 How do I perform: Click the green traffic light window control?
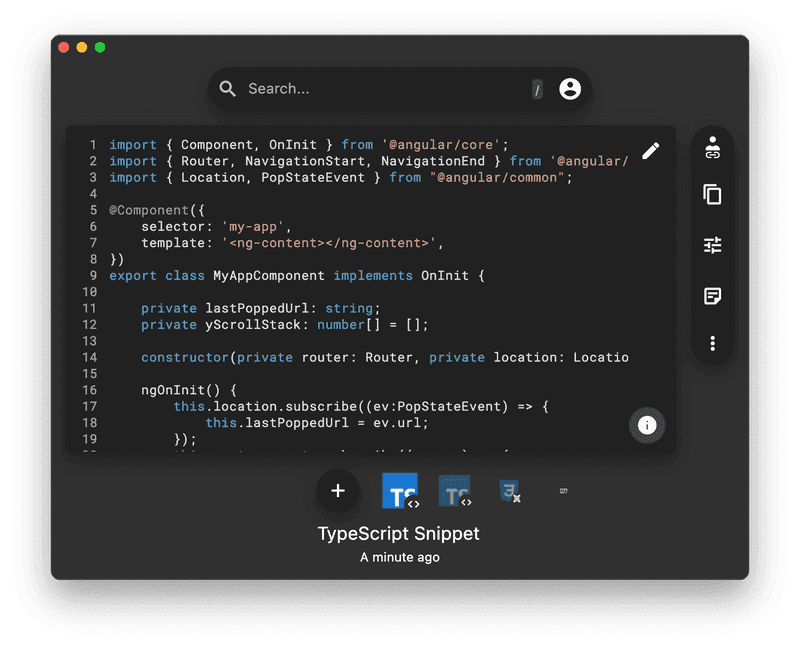coord(99,46)
